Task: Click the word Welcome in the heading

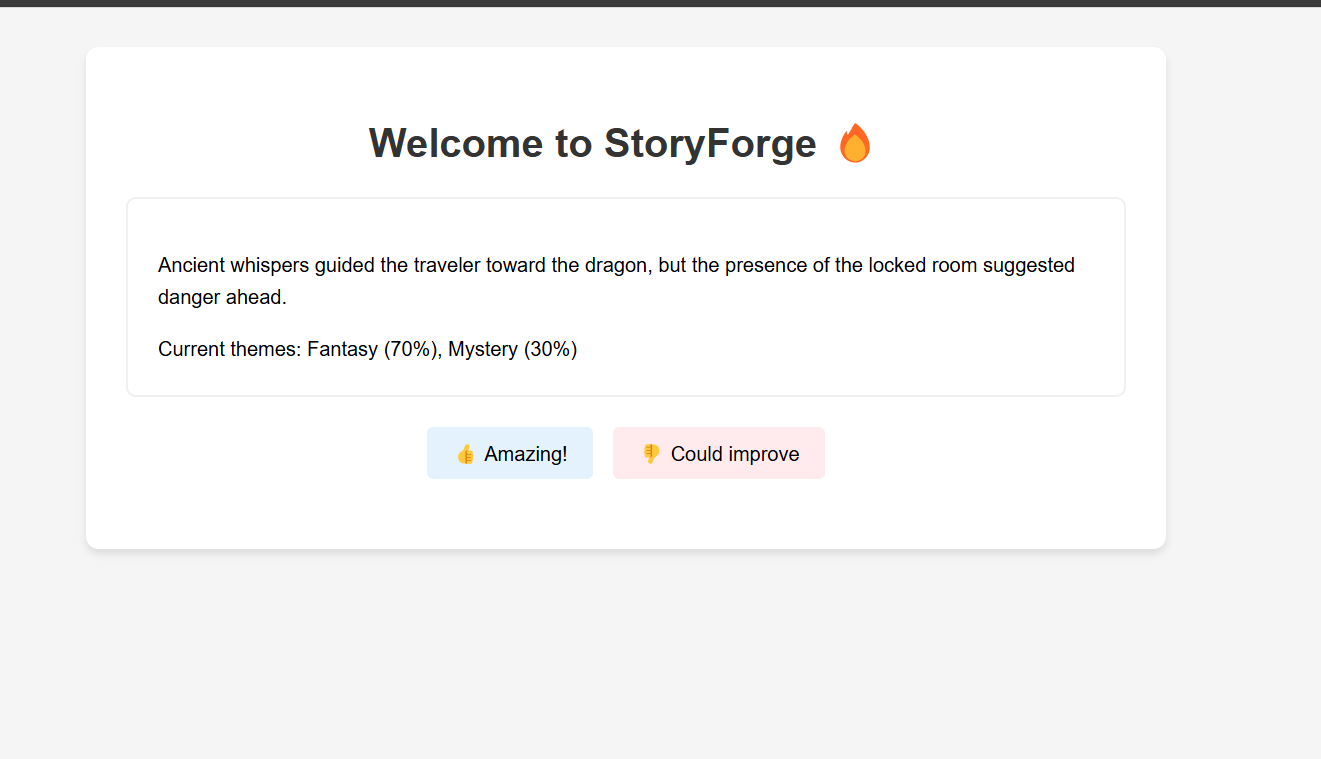Action: pos(456,143)
